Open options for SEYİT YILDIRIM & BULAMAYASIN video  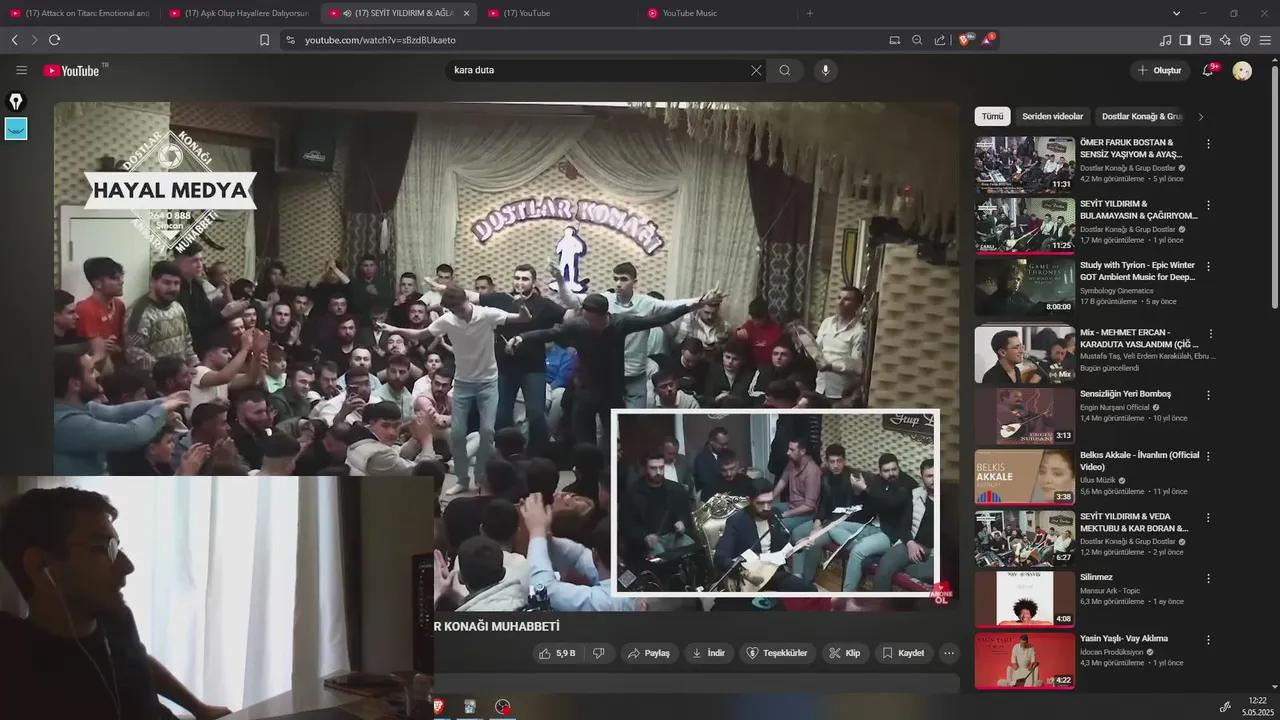point(1208,205)
